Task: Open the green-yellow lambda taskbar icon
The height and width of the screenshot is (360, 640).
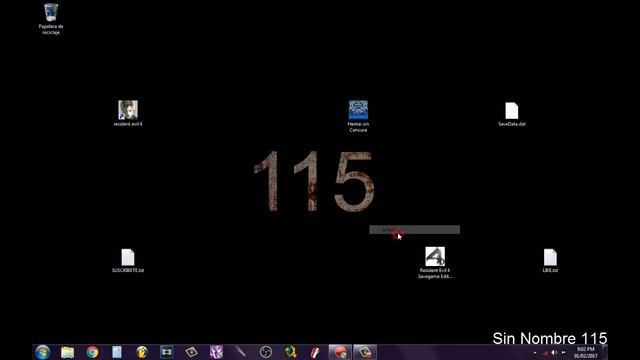Action: (x=290, y=352)
